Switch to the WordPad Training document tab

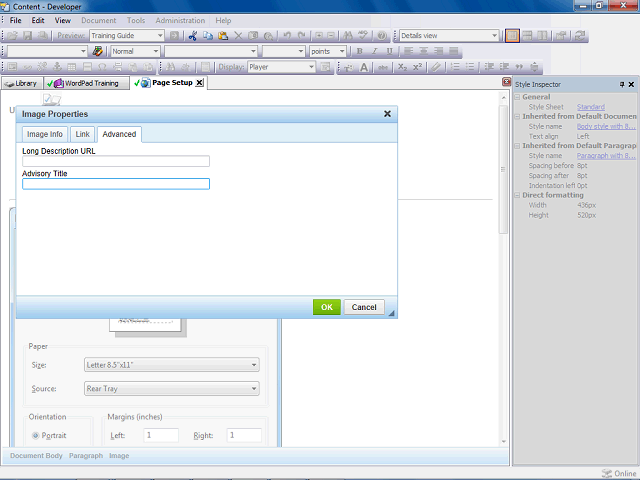click(x=87, y=83)
